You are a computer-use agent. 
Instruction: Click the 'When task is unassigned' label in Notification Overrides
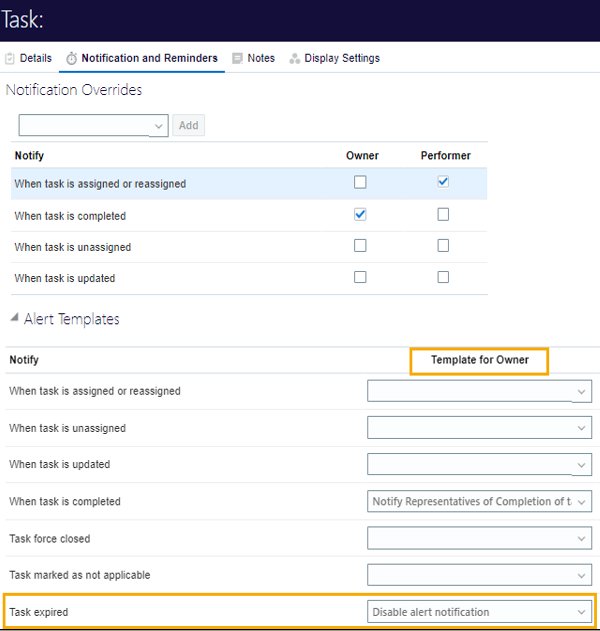click(73, 247)
